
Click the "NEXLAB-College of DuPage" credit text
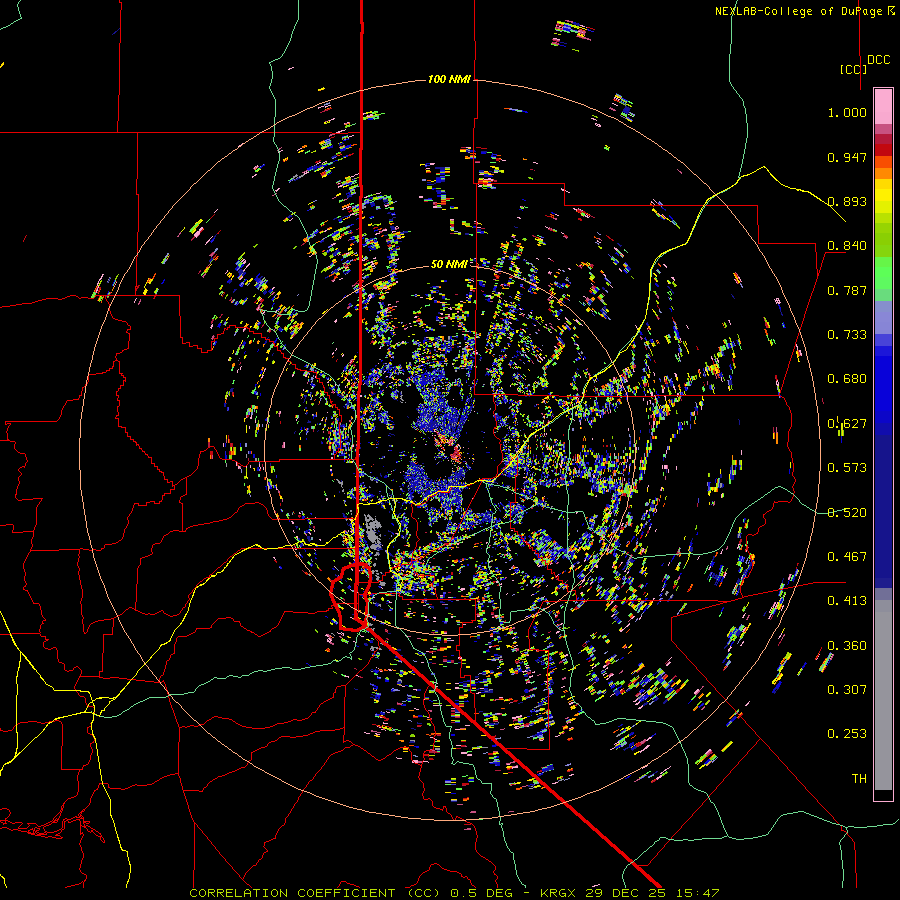coord(798,11)
